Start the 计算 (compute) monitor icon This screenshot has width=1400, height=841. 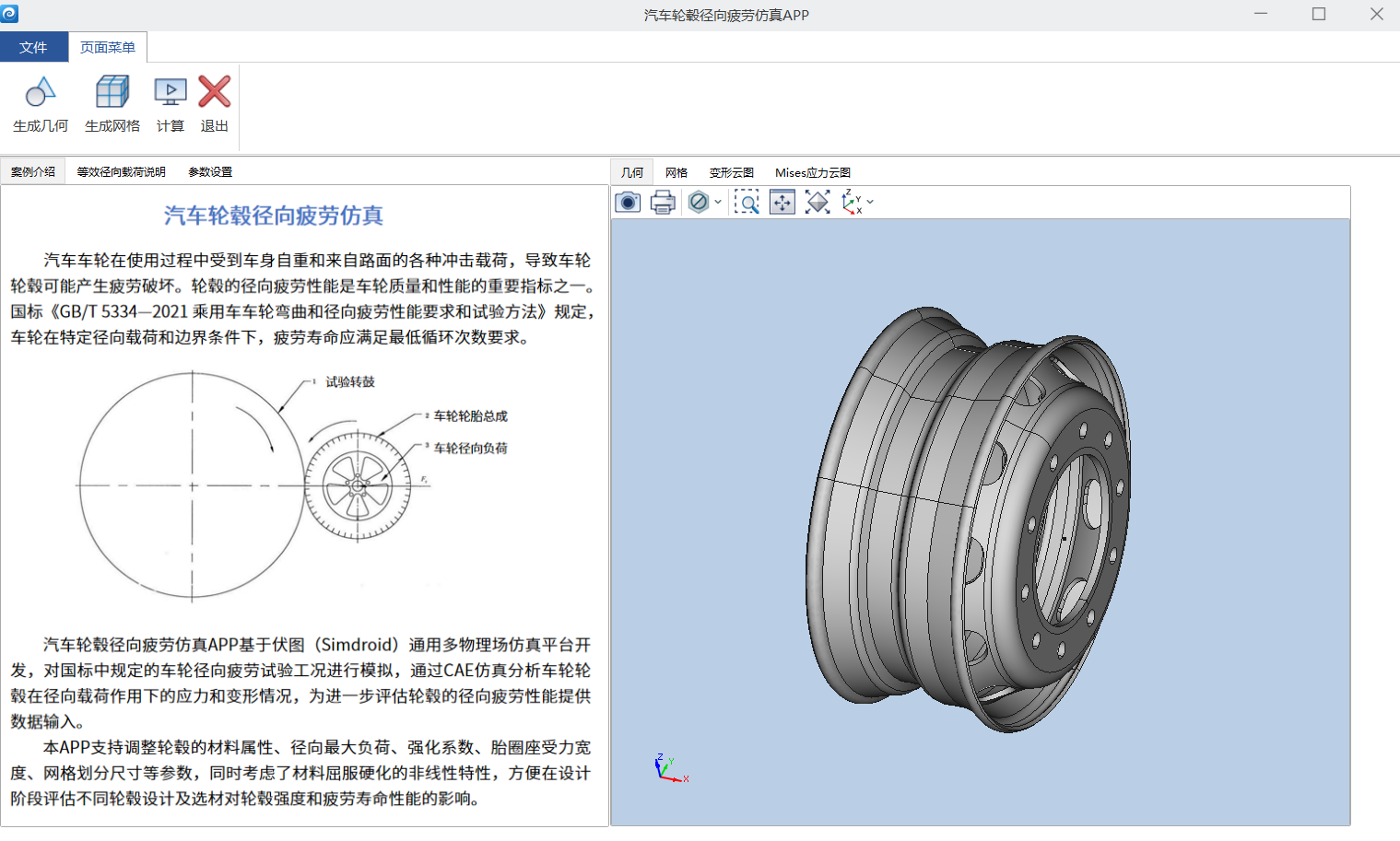[x=171, y=92]
